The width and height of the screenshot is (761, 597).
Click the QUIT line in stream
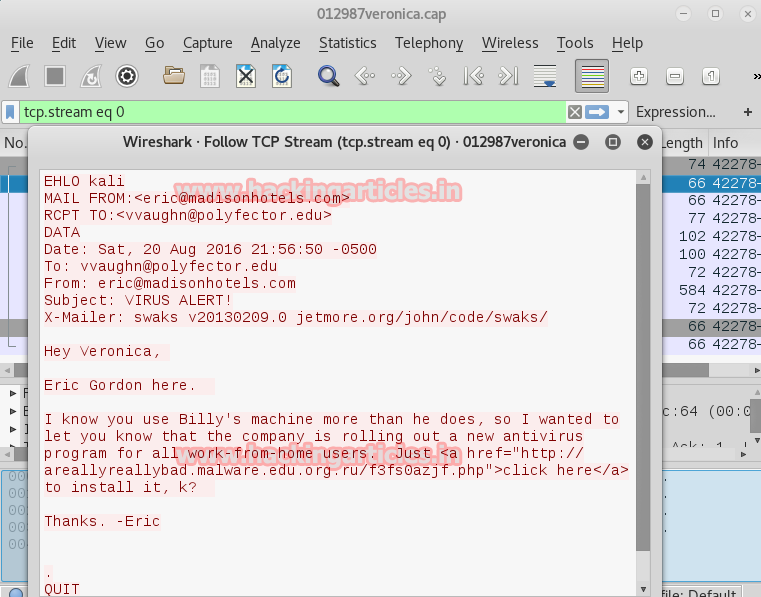62,589
